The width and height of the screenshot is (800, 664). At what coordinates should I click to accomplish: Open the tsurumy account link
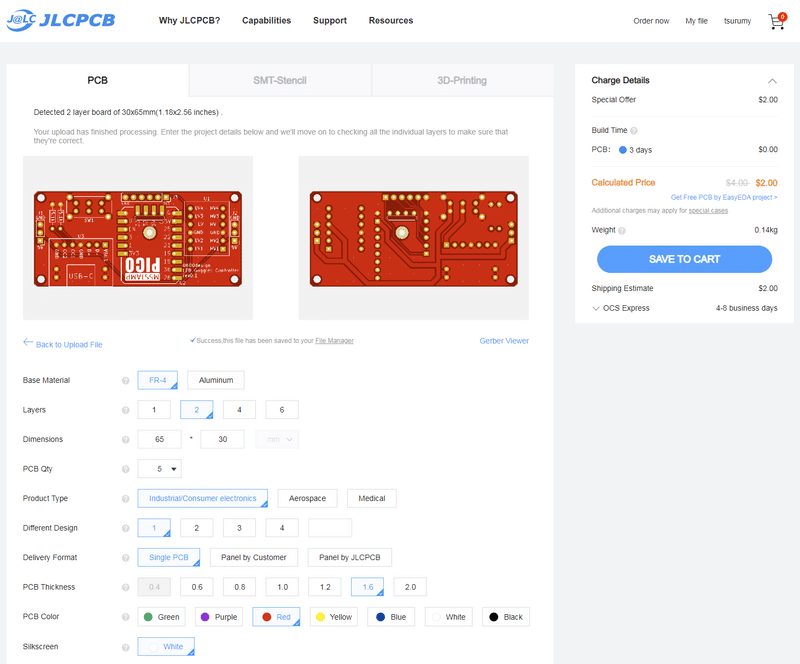[x=737, y=21]
